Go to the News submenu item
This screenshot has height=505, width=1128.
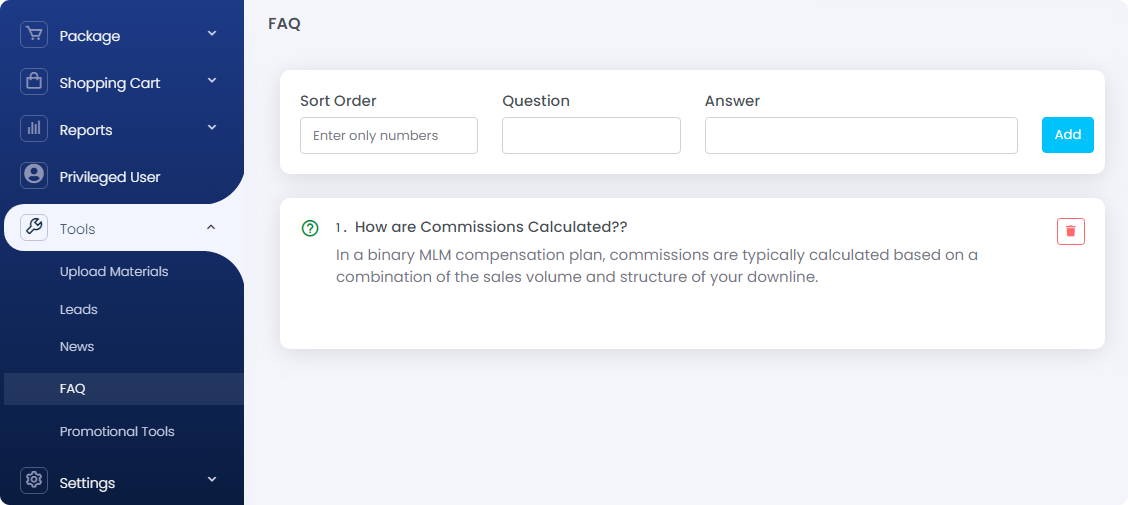(77, 347)
